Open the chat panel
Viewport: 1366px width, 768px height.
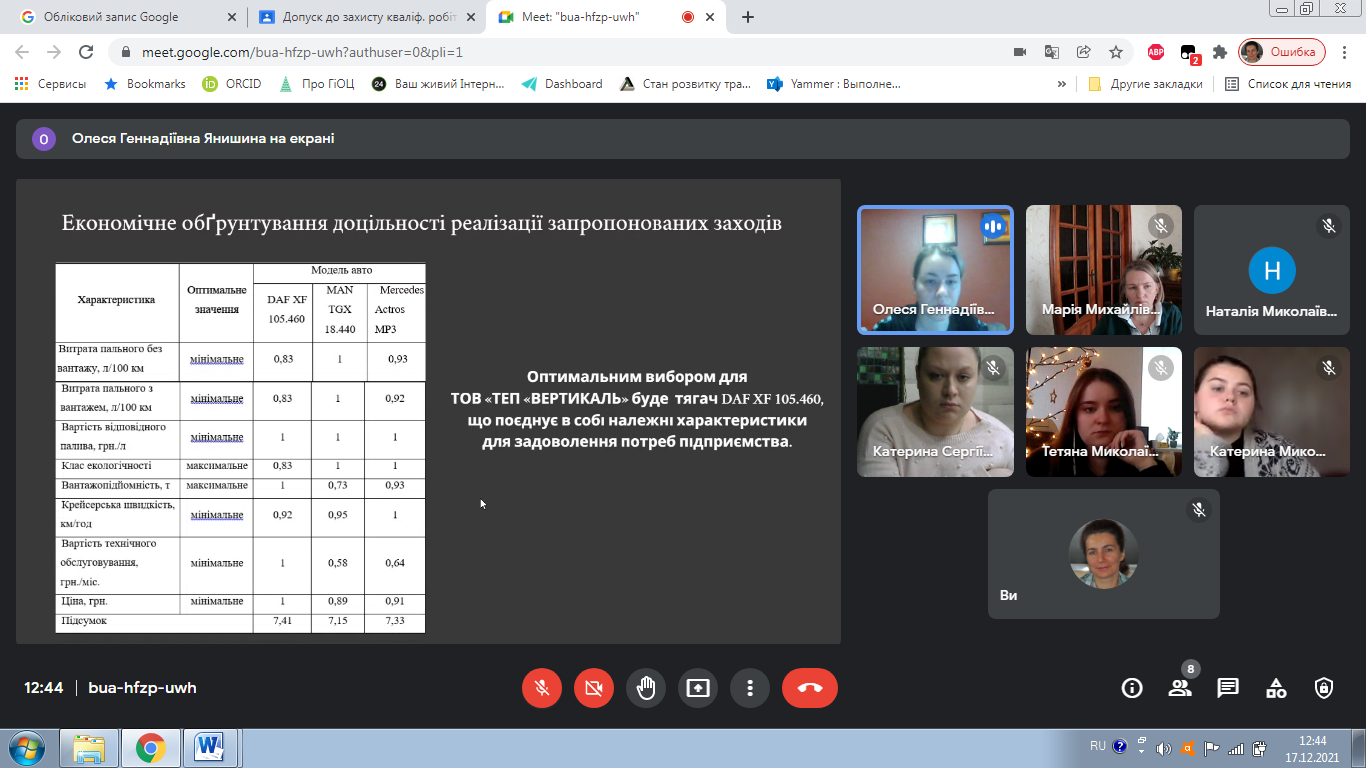1228,688
